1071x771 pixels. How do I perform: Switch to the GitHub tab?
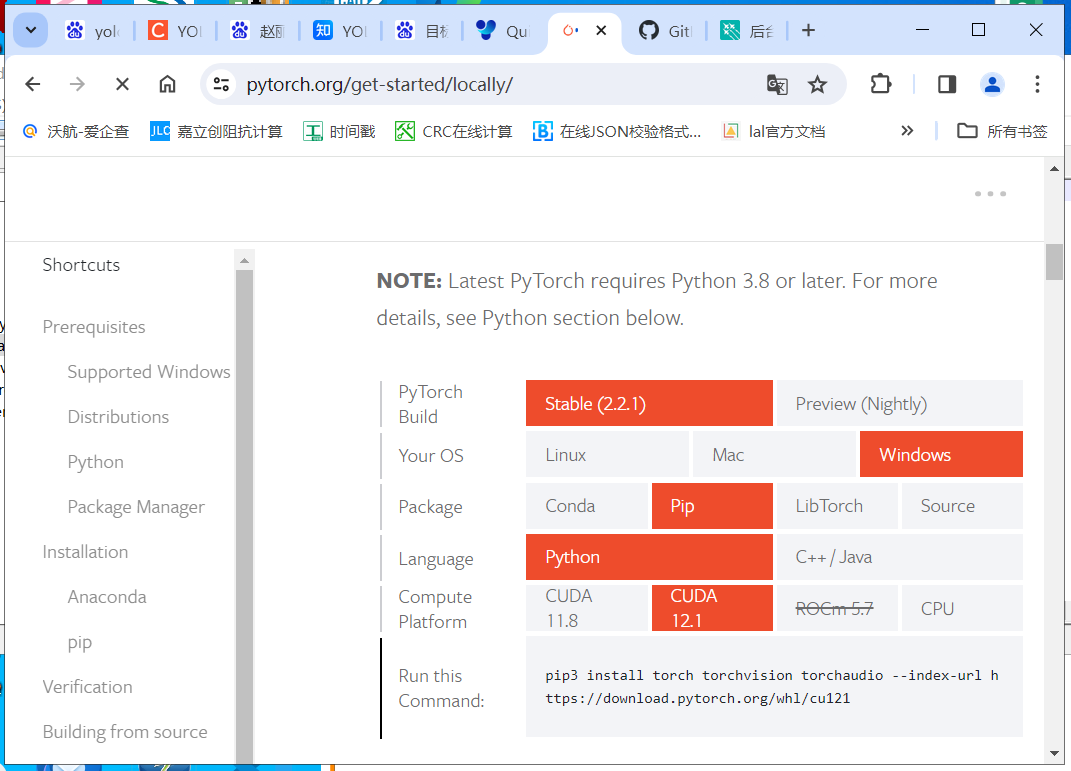tap(666, 31)
